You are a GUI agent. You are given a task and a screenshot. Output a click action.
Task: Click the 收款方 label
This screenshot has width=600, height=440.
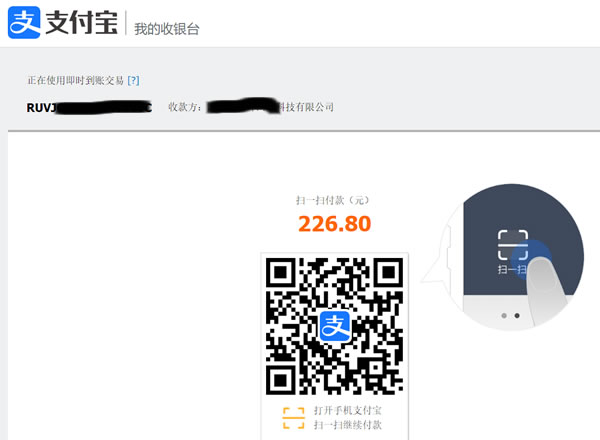coord(184,107)
